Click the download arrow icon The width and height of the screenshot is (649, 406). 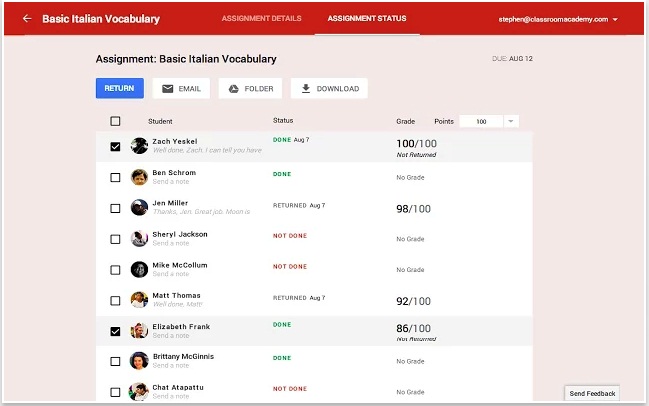pos(303,89)
